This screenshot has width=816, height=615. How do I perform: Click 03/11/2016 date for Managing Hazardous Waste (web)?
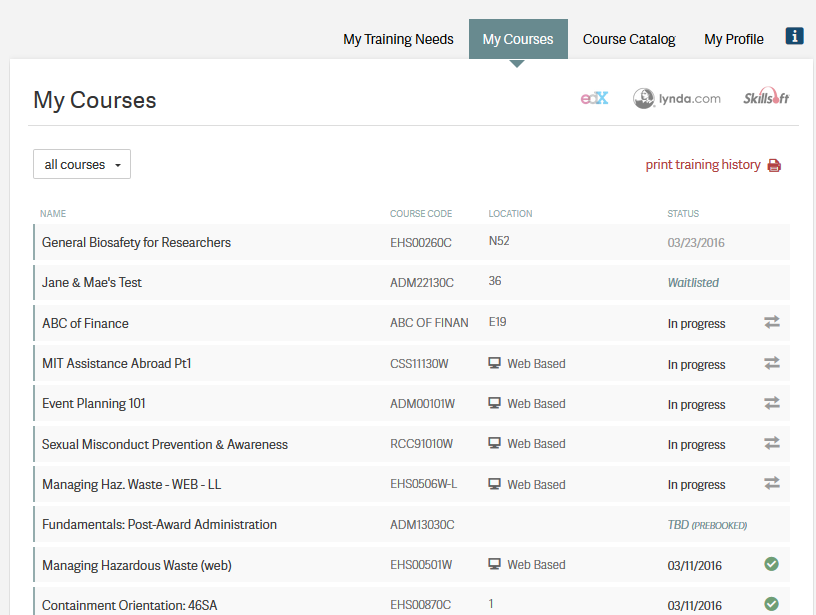tap(695, 565)
